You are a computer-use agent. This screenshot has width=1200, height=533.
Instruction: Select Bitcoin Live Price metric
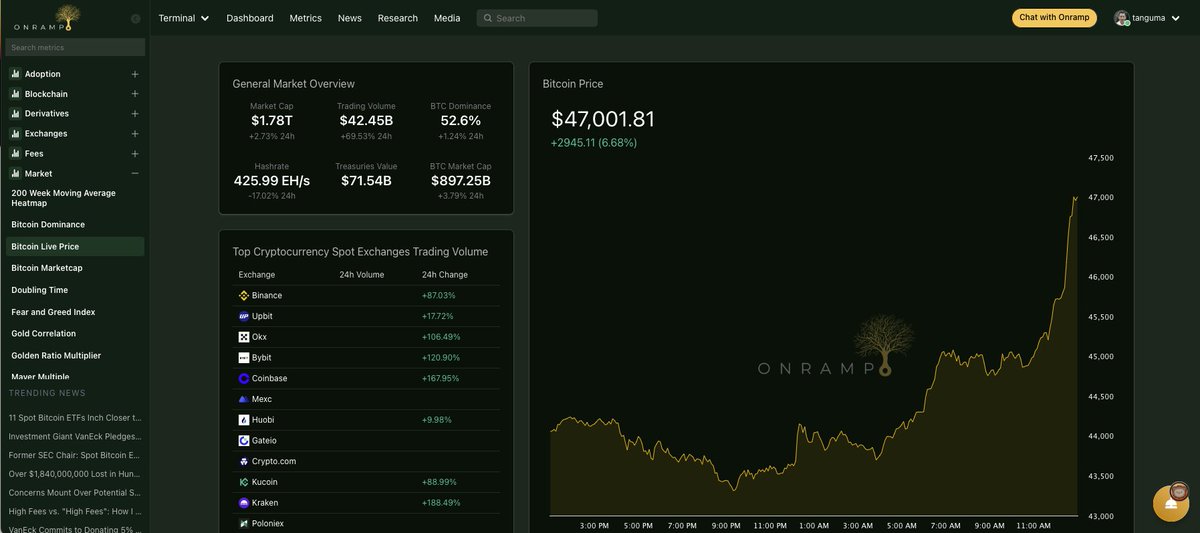pyautogui.click(x=75, y=247)
